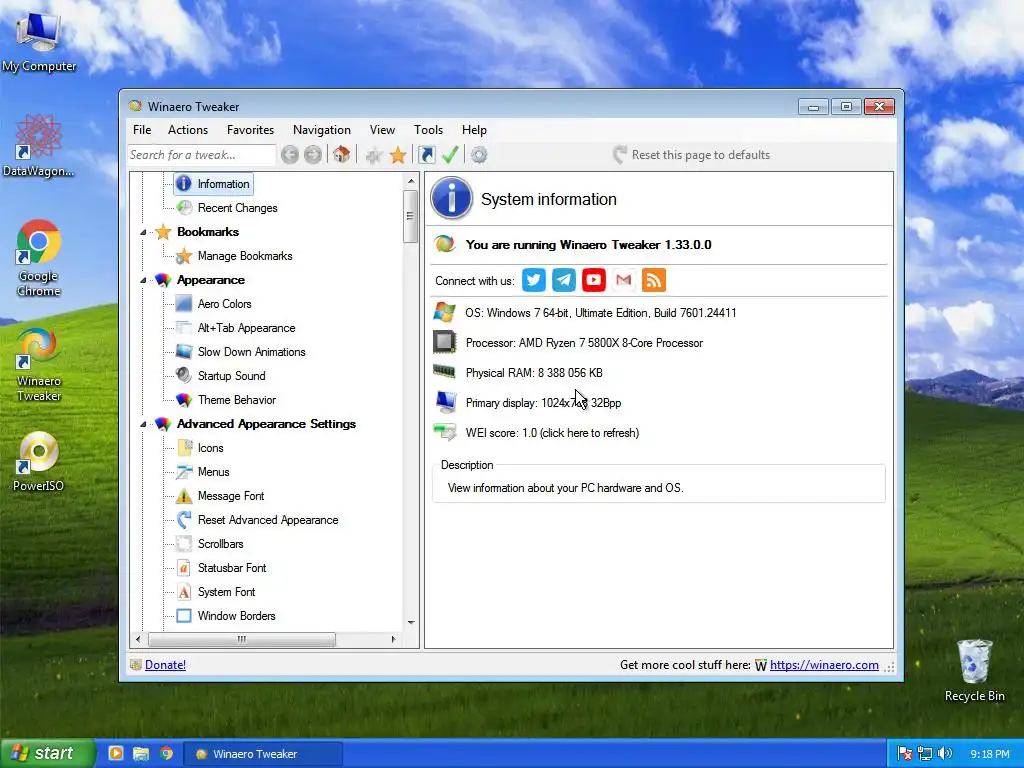Click Winaero Tweaker taskbar button
Screen dimensions: 1024x768
click(263, 754)
